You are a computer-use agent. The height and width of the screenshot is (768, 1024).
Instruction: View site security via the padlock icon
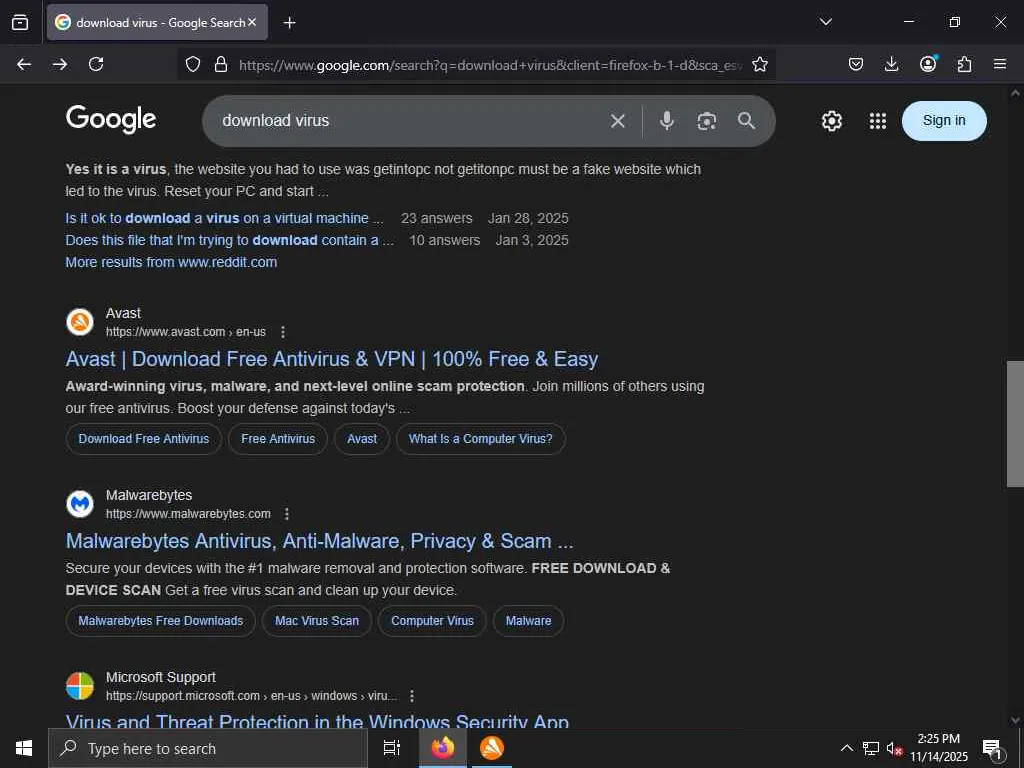point(221,64)
